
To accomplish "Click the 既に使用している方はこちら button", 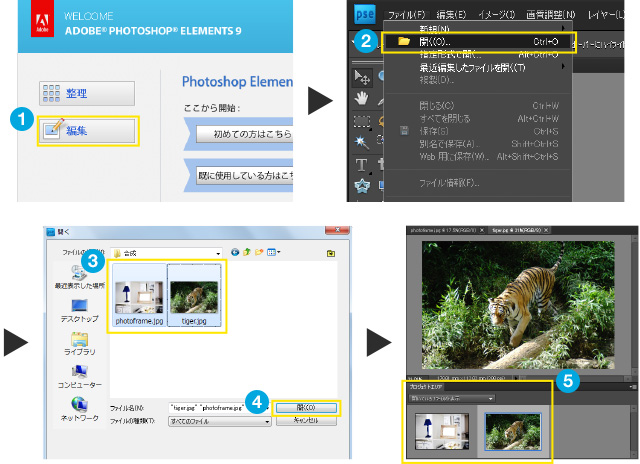I will pos(244,175).
